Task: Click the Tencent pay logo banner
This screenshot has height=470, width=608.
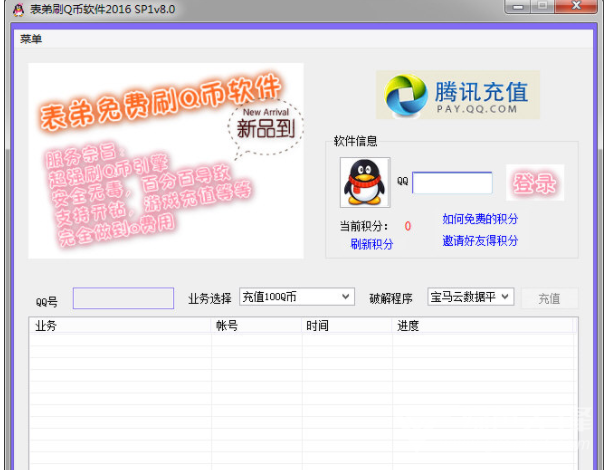Action: click(458, 95)
